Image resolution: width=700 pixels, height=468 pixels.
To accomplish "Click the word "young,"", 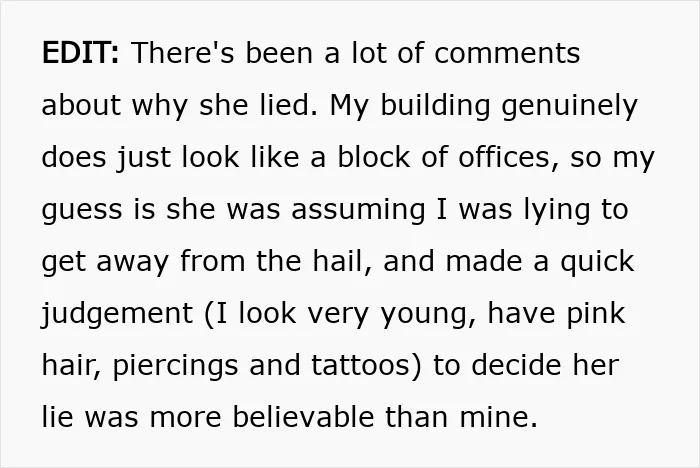I will click(428, 315).
